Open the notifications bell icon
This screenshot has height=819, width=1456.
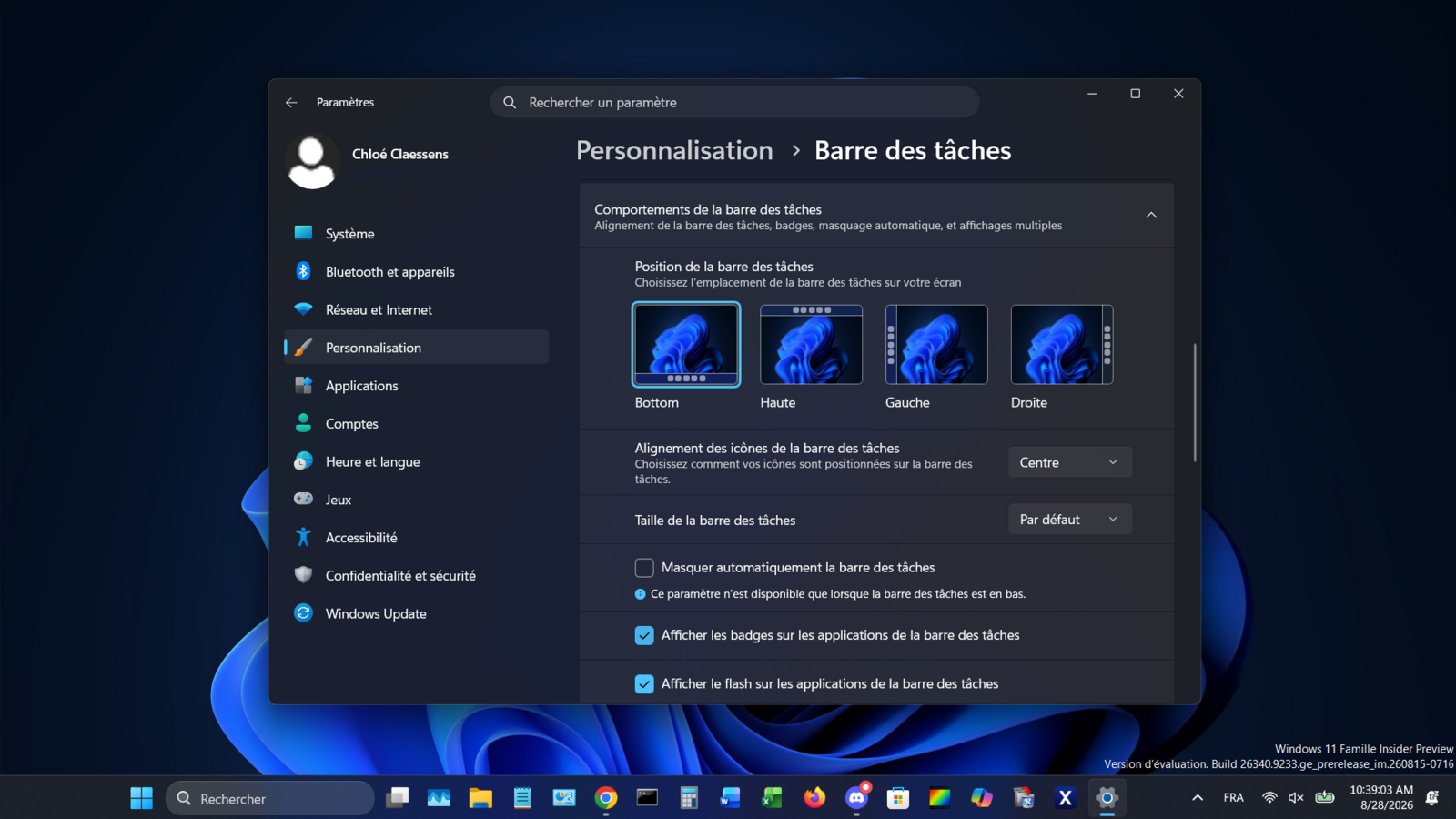pyautogui.click(x=1432, y=798)
